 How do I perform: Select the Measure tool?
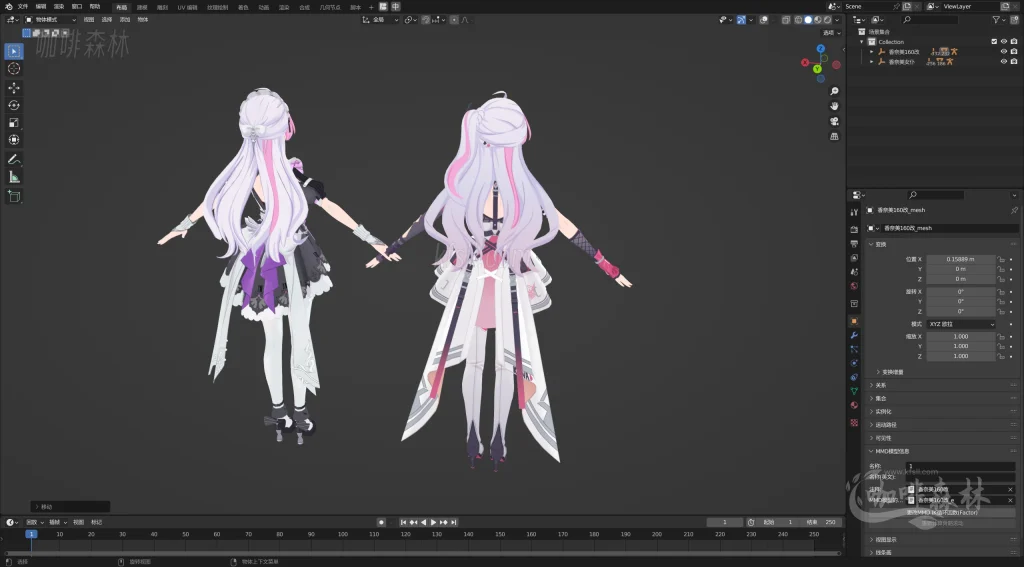14,177
